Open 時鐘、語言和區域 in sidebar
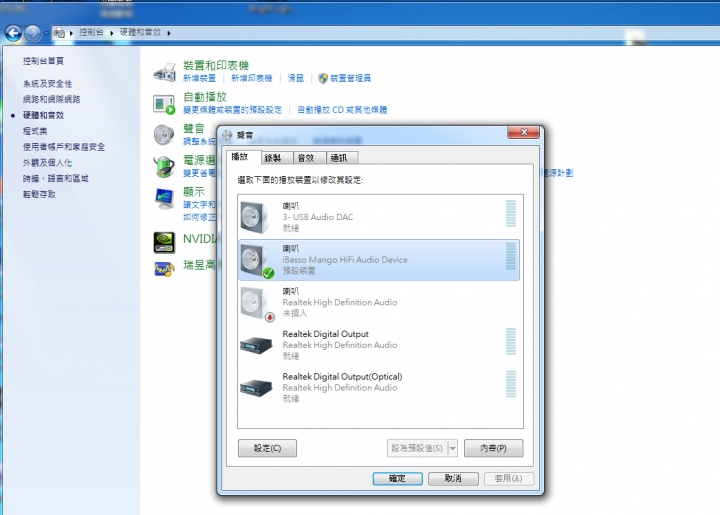The width and height of the screenshot is (720, 515). (56, 179)
